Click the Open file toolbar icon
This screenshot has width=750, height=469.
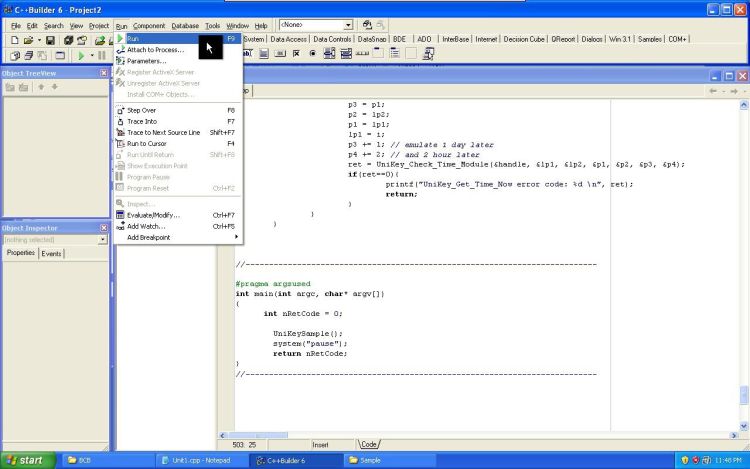(28, 41)
